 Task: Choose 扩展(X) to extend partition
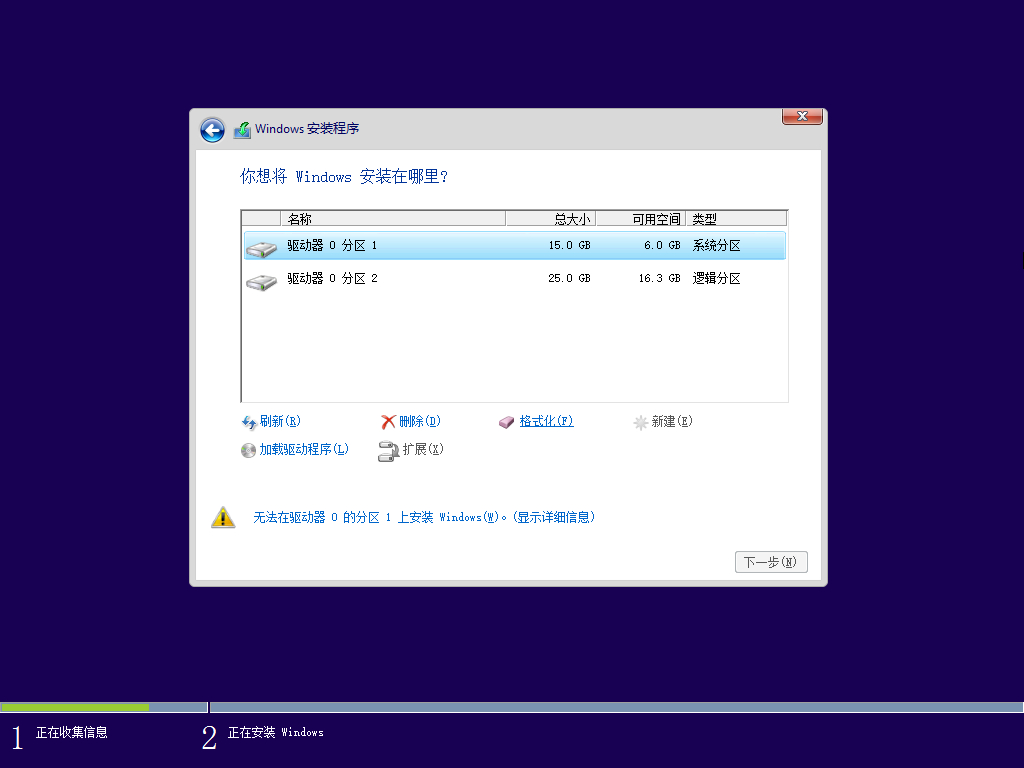coord(423,449)
